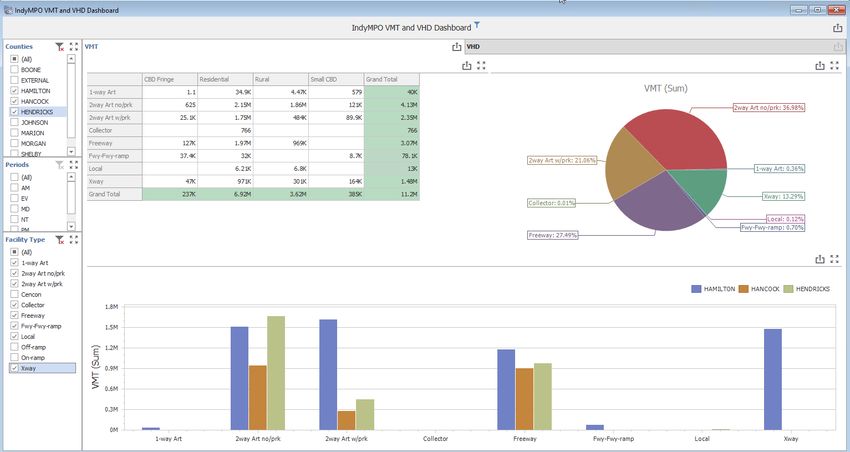Export the entire dashboard via top-right icon

pyautogui.click(x=838, y=28)
